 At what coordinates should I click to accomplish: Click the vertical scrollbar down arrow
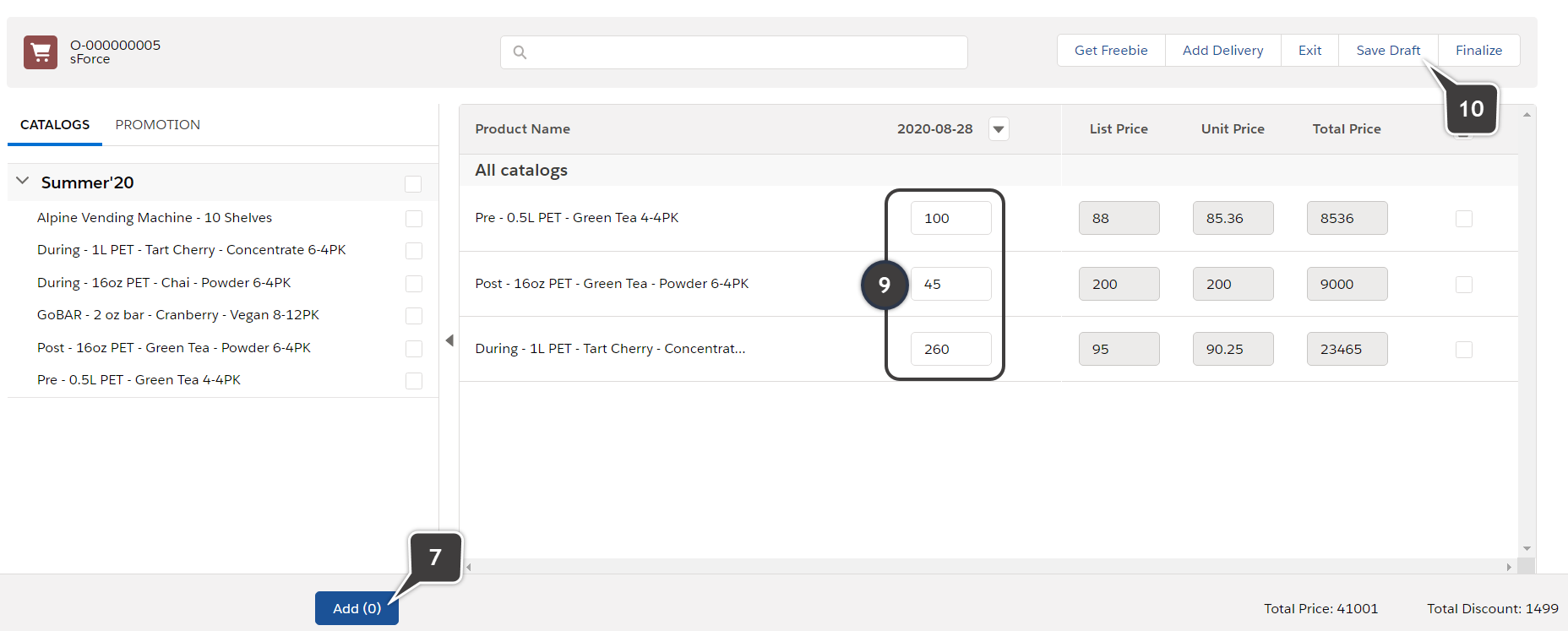(x=1527, y=548)
